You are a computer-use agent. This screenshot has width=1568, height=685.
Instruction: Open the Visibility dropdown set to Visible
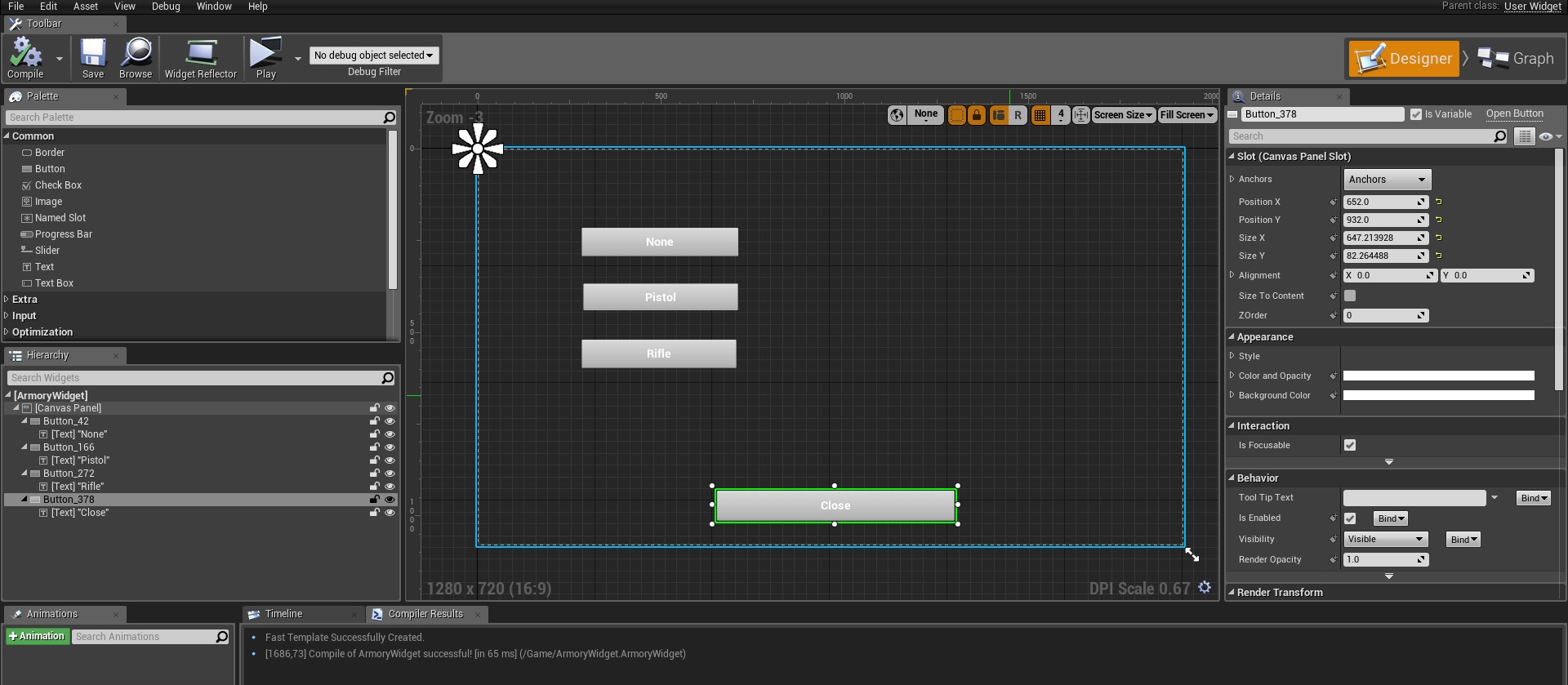[1385, 540]
